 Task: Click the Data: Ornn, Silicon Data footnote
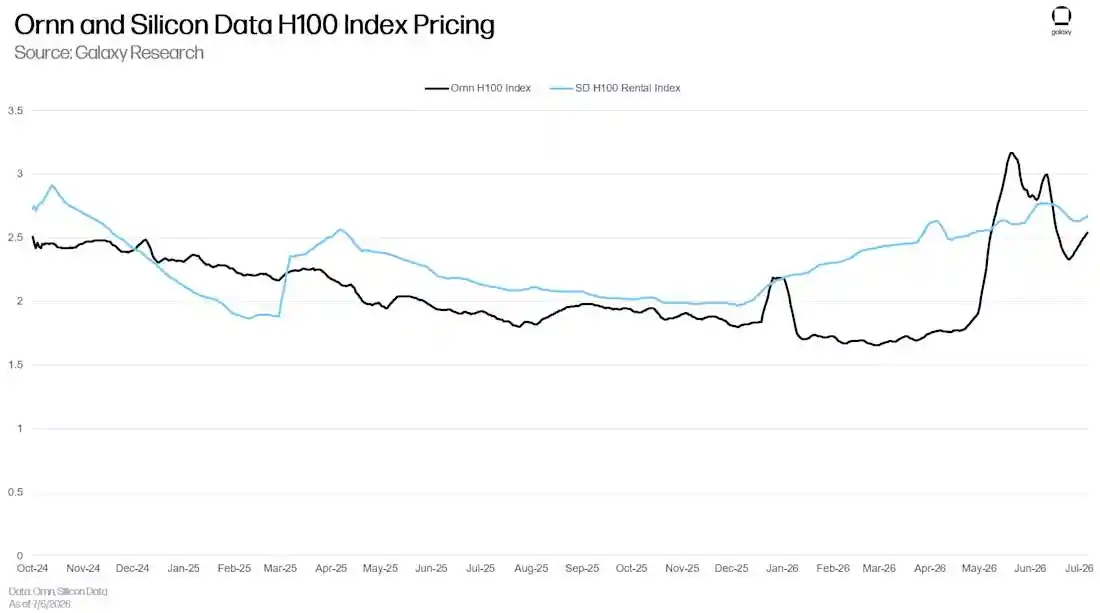coord(58,591)
